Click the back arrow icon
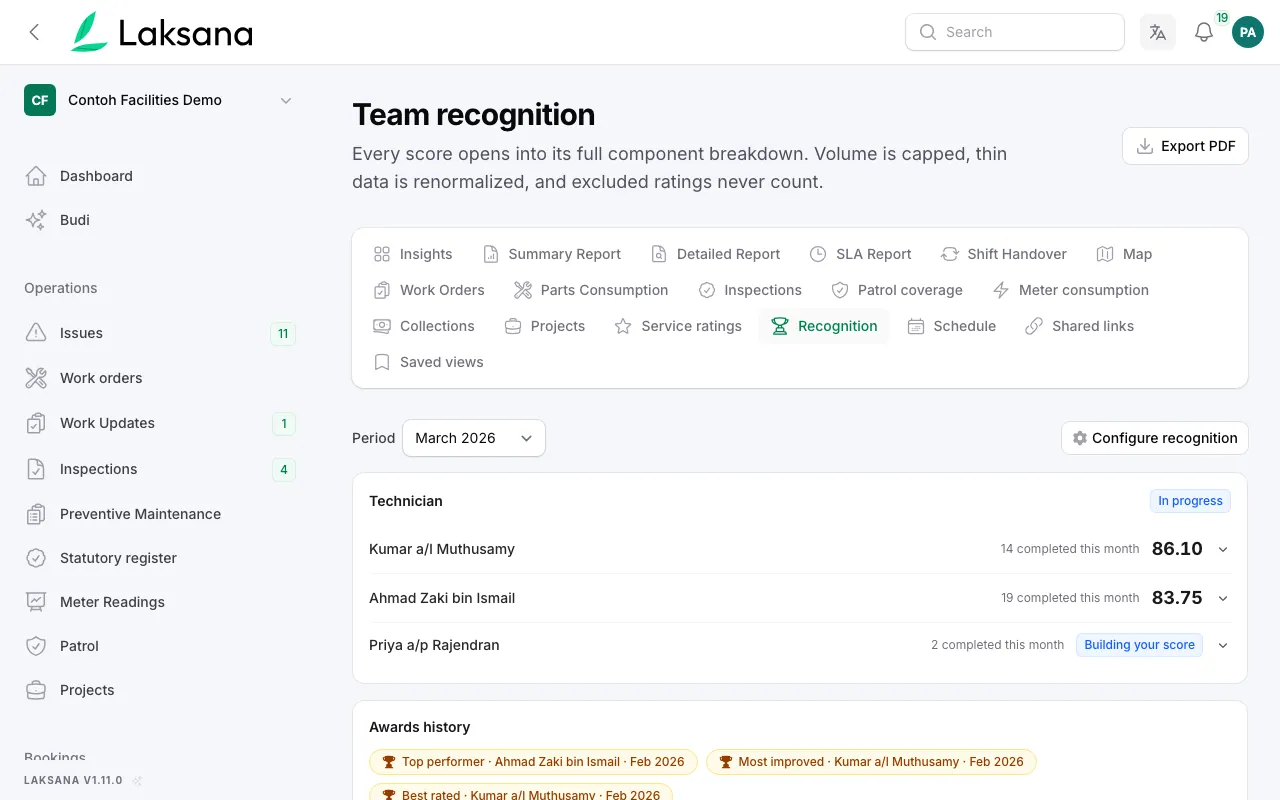Image resolution: width=1280 pixels, height=800 pixels. tap(35, 32)
